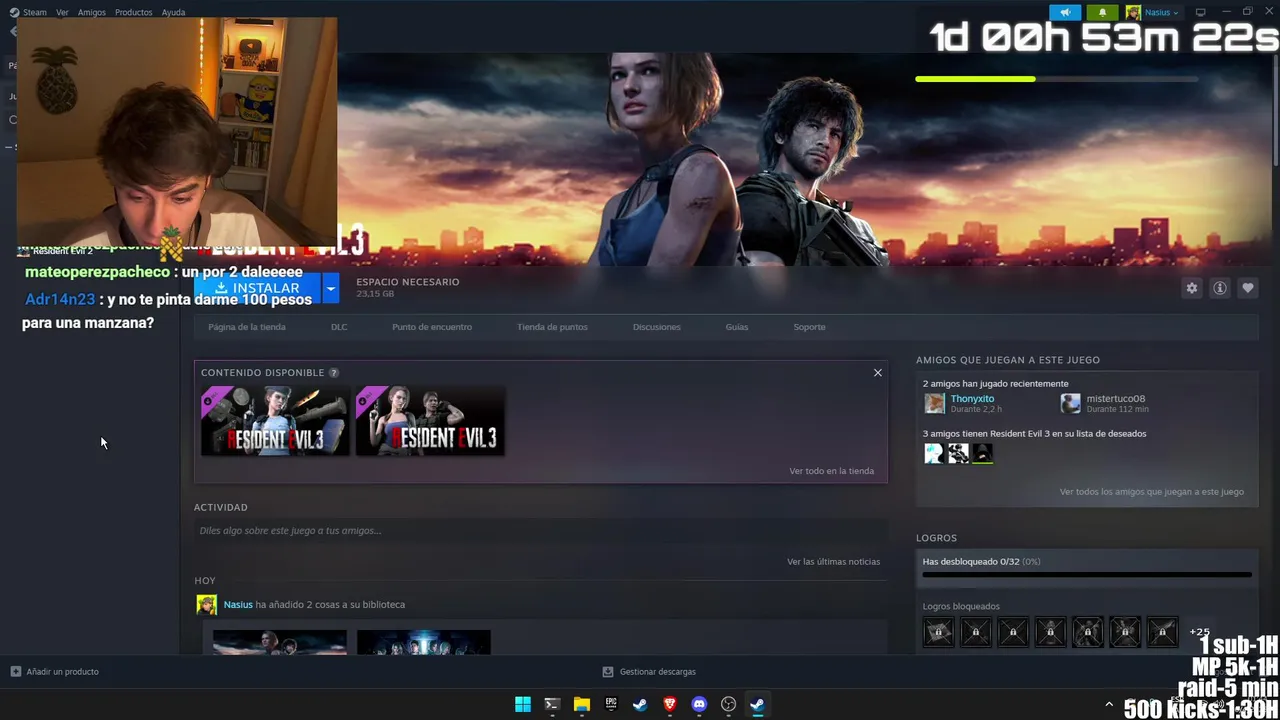Select the first locked achievement icon

(938, 632)
